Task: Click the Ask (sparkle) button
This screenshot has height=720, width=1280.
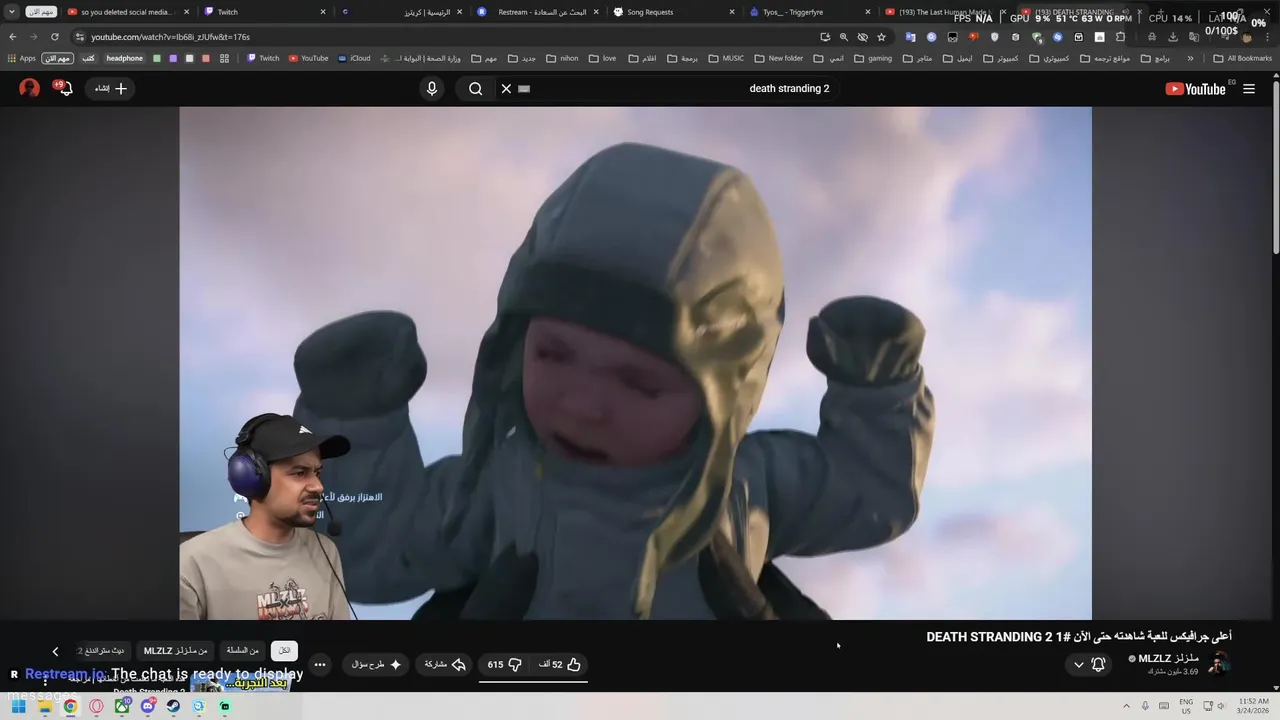Action: point(376,664)
